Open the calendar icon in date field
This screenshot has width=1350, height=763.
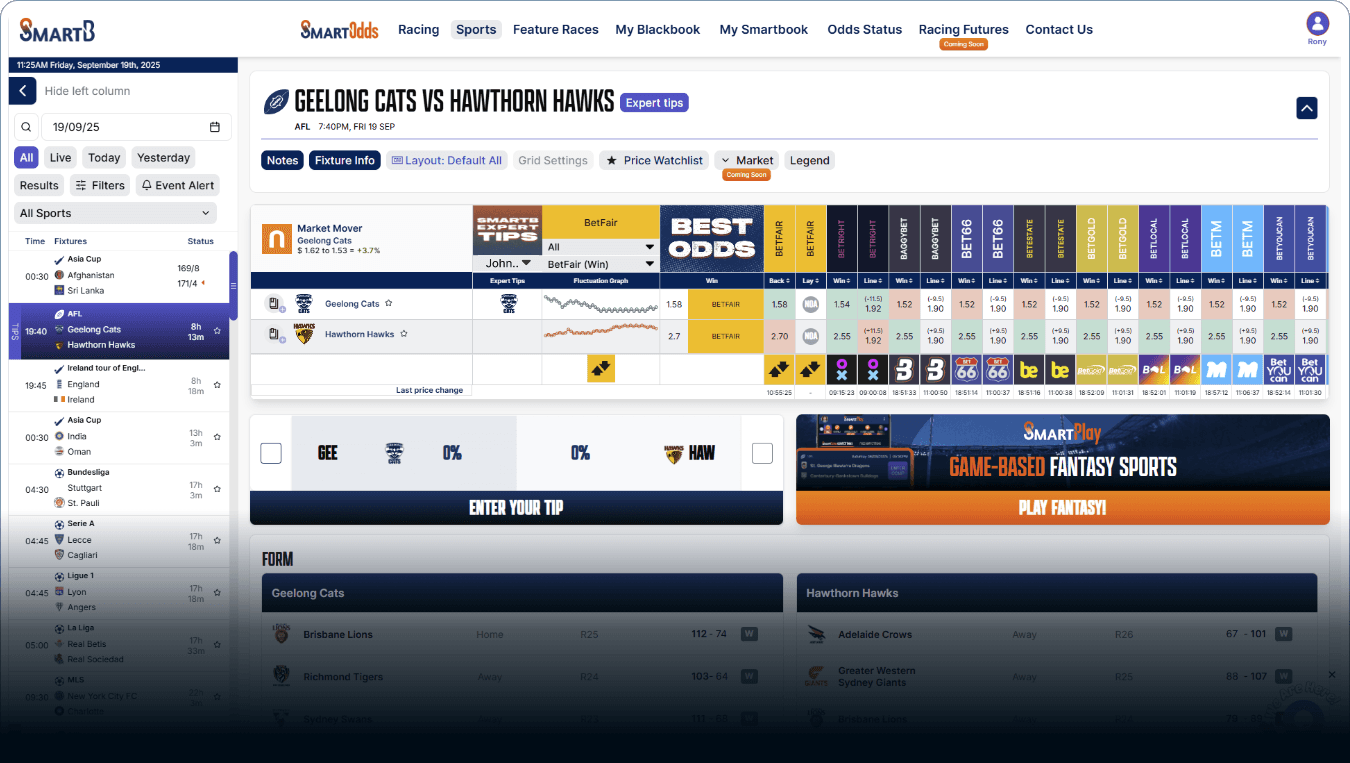[215, 127]
